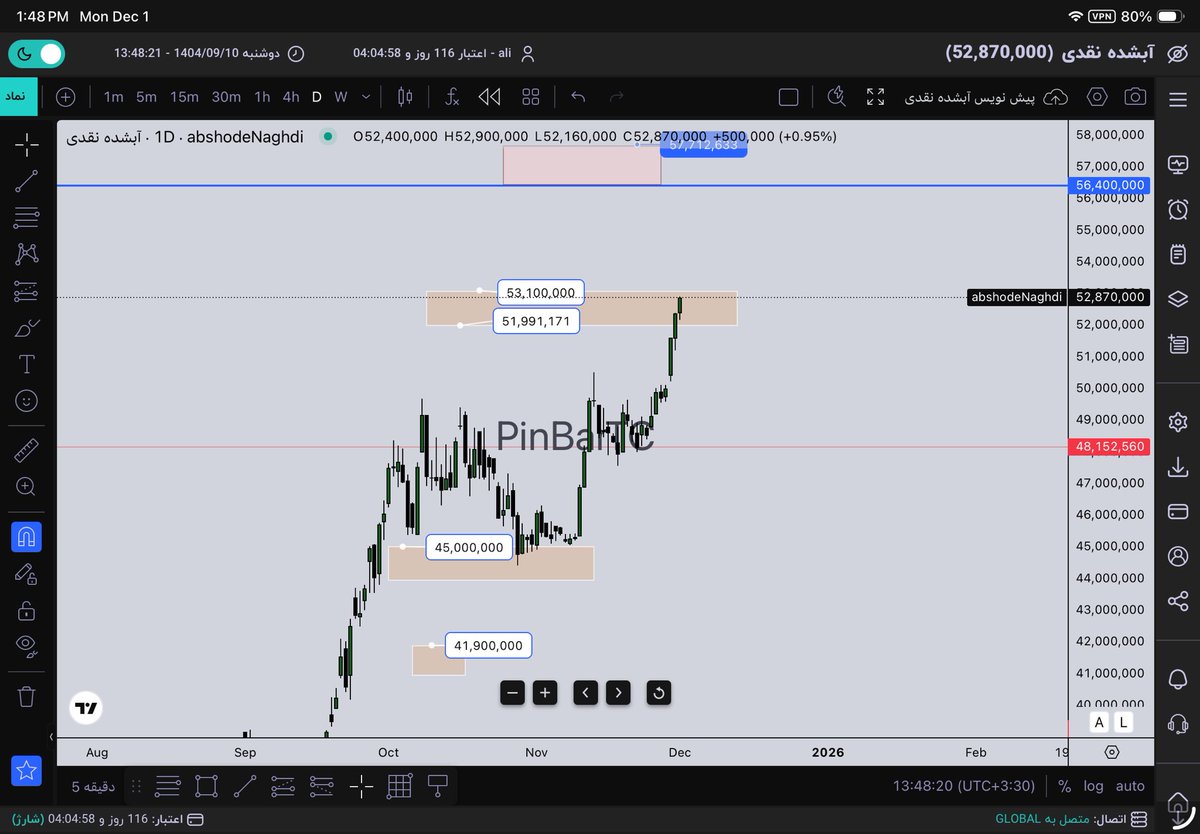Open the headset support icon
Screen dimensions: 1200x834
[x=1177, y=724]
